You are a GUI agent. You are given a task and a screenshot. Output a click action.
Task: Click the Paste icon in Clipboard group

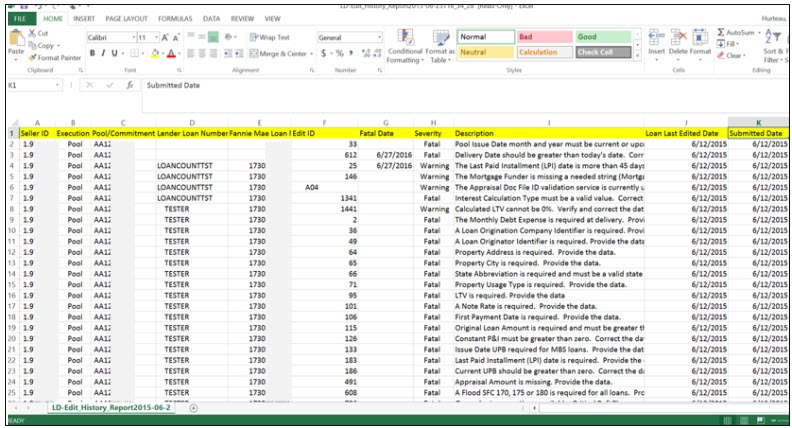[15, 41]
